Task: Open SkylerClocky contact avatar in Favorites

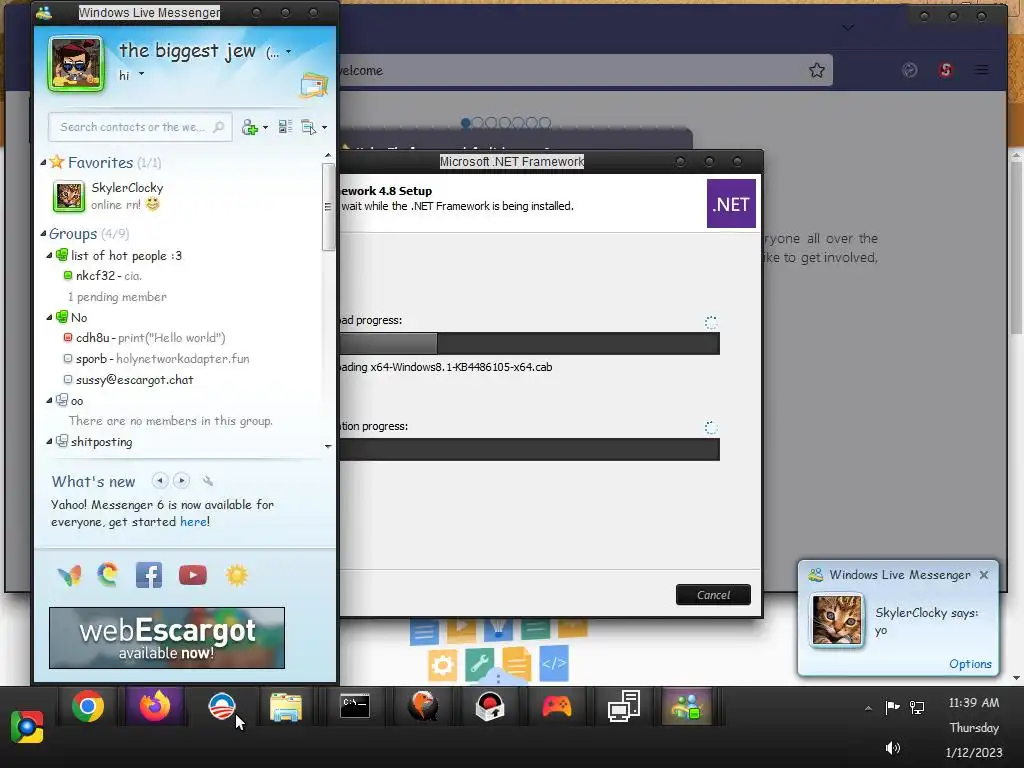Action: click(69, 196)
